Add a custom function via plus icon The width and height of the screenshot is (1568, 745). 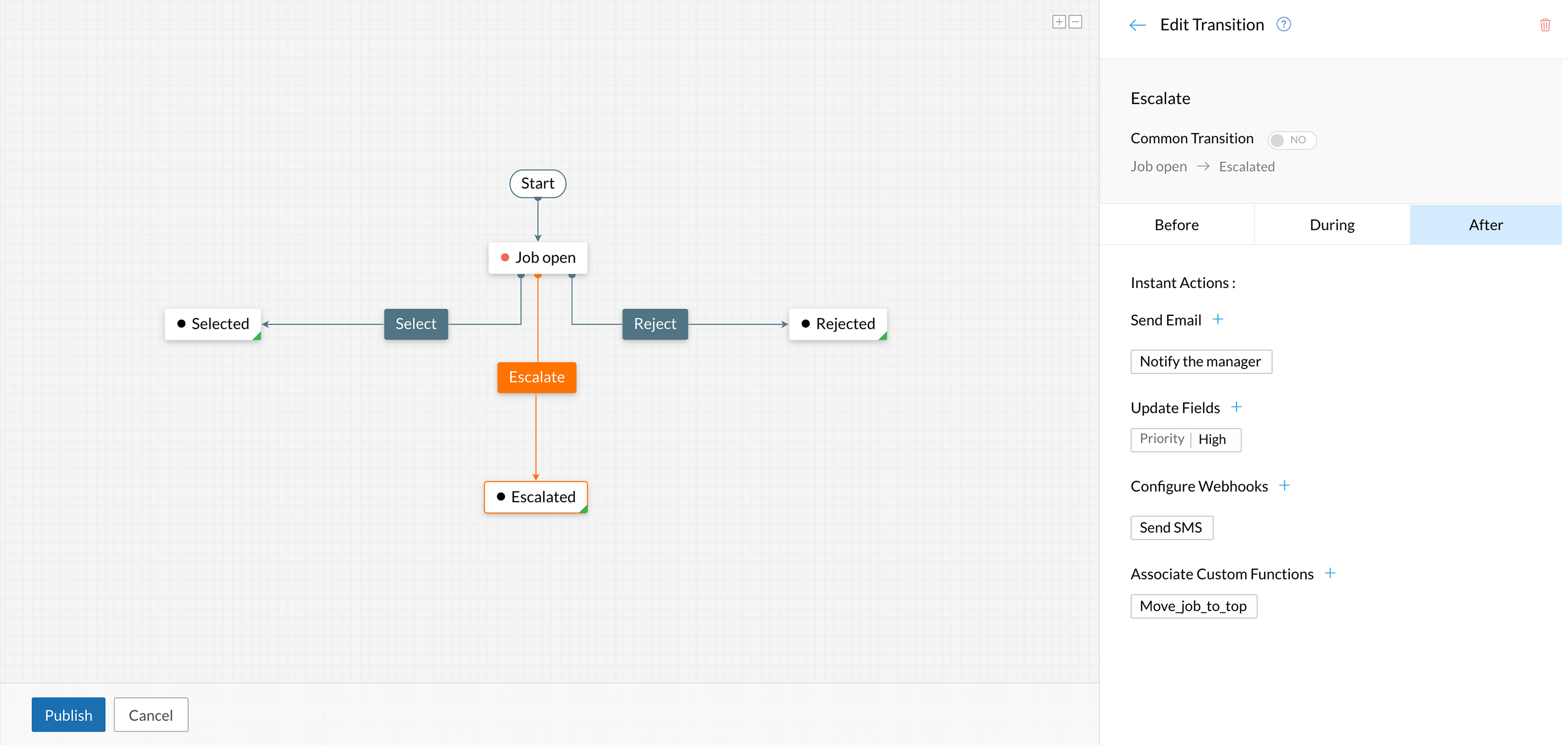pyautogui.click(x=1330, y=573)
